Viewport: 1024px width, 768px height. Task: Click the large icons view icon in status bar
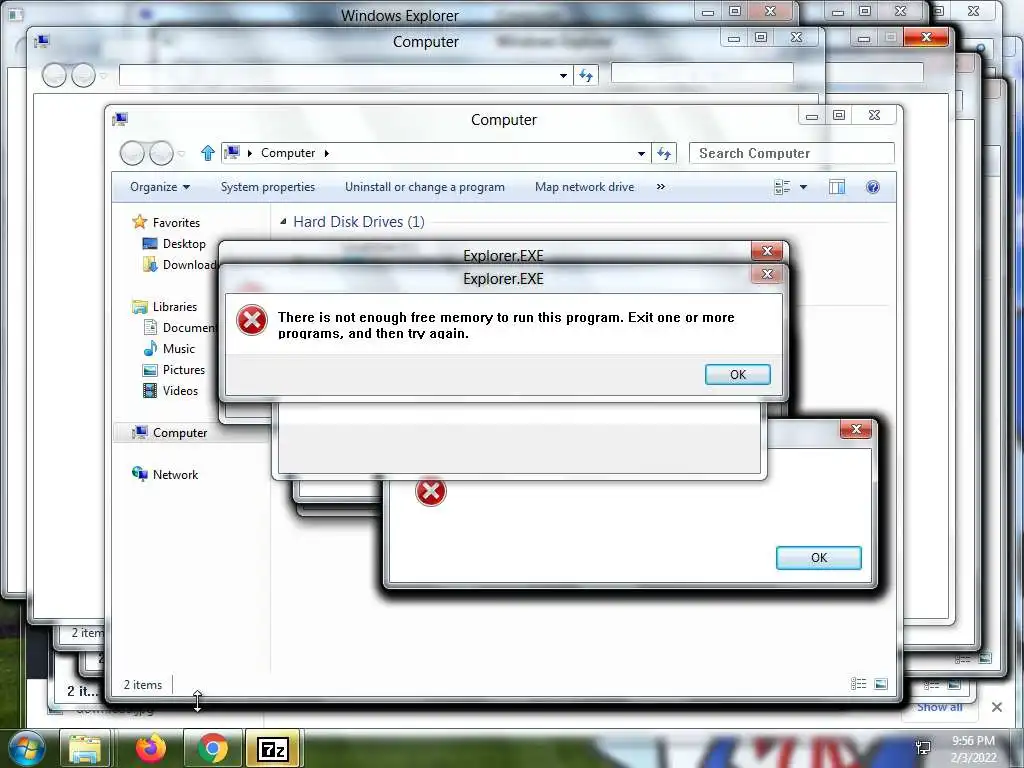[x=881, y=684]
